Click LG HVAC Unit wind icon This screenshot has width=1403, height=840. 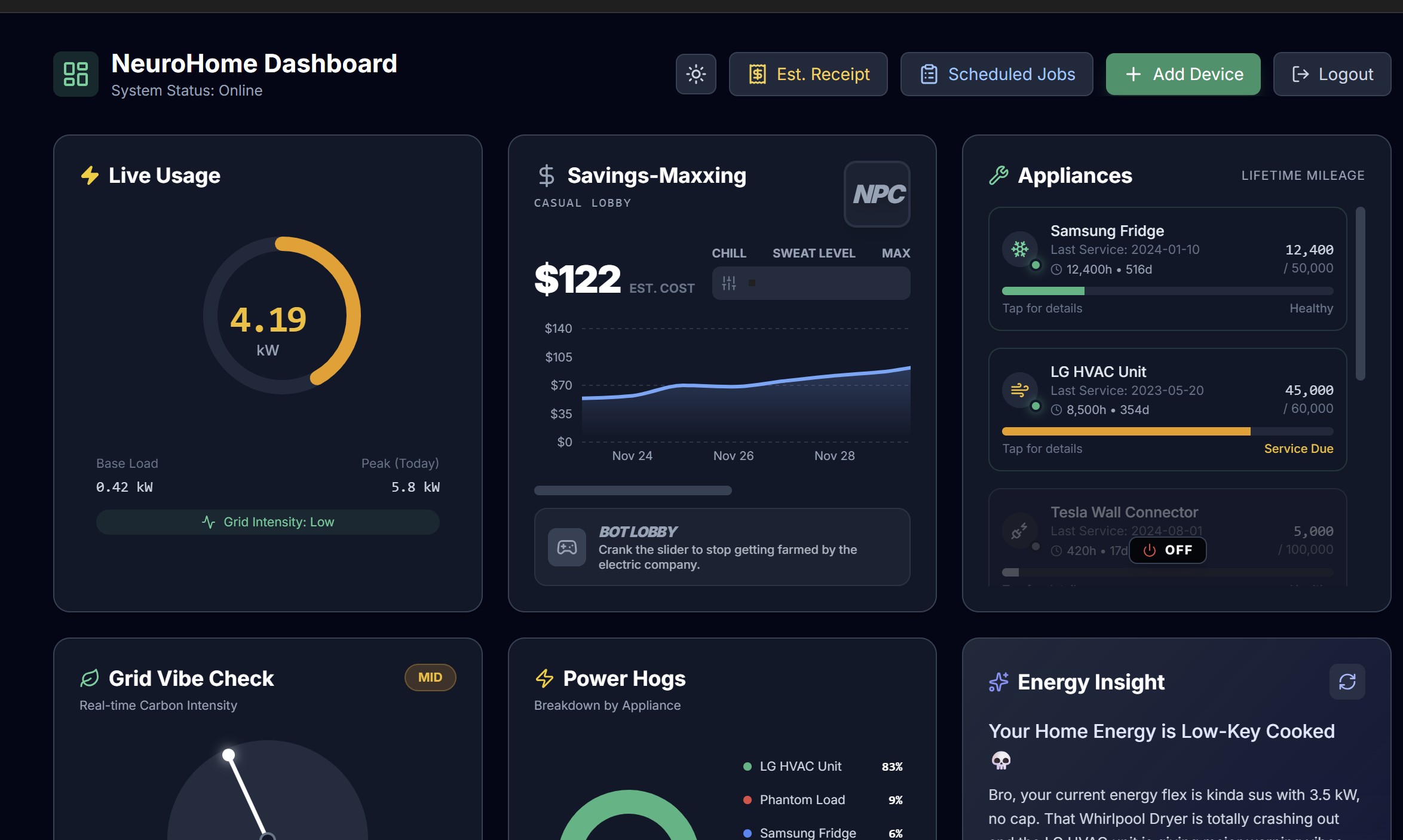click(x=1019, y=390)
